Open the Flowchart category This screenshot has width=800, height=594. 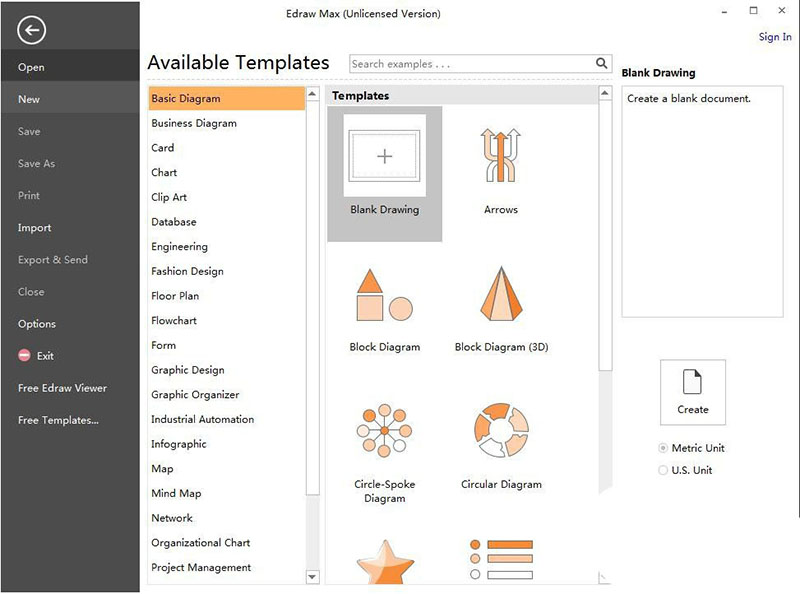point(174,321)
